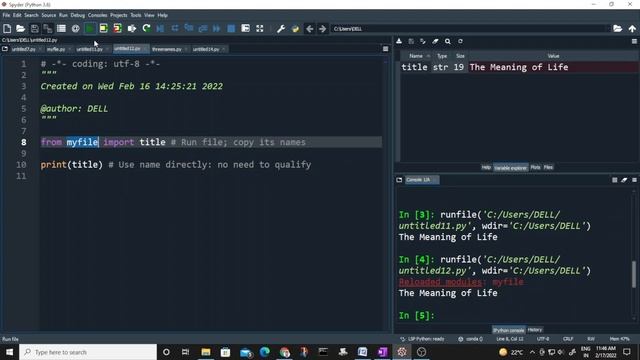Open Variable explorer pane options menu
640x360 pixels.
click(634, 41)
